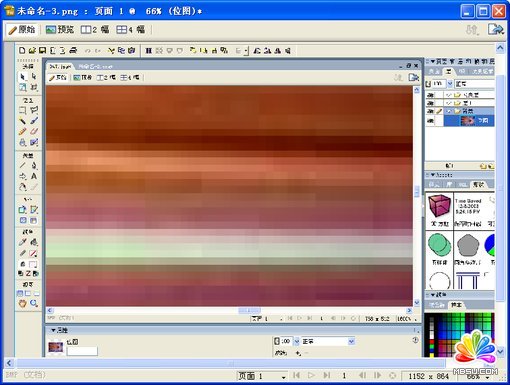Select the Scale tool
The height and width of the screenshot is (385, 510).
pos(22,88)
